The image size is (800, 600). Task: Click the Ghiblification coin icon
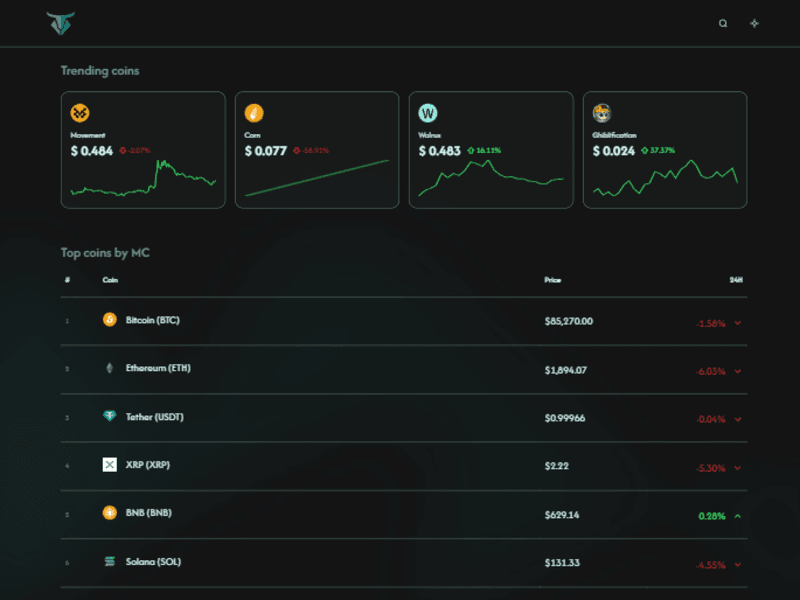click(602, 113)
